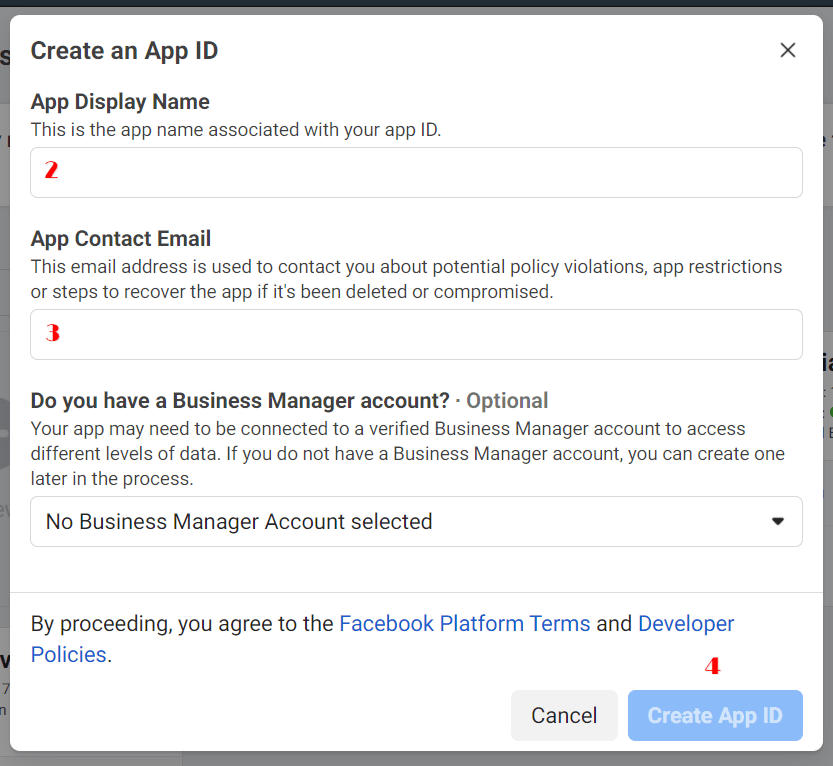Click the App Contact Email label
Screen dimensions: 833x766
pos(121,239)
